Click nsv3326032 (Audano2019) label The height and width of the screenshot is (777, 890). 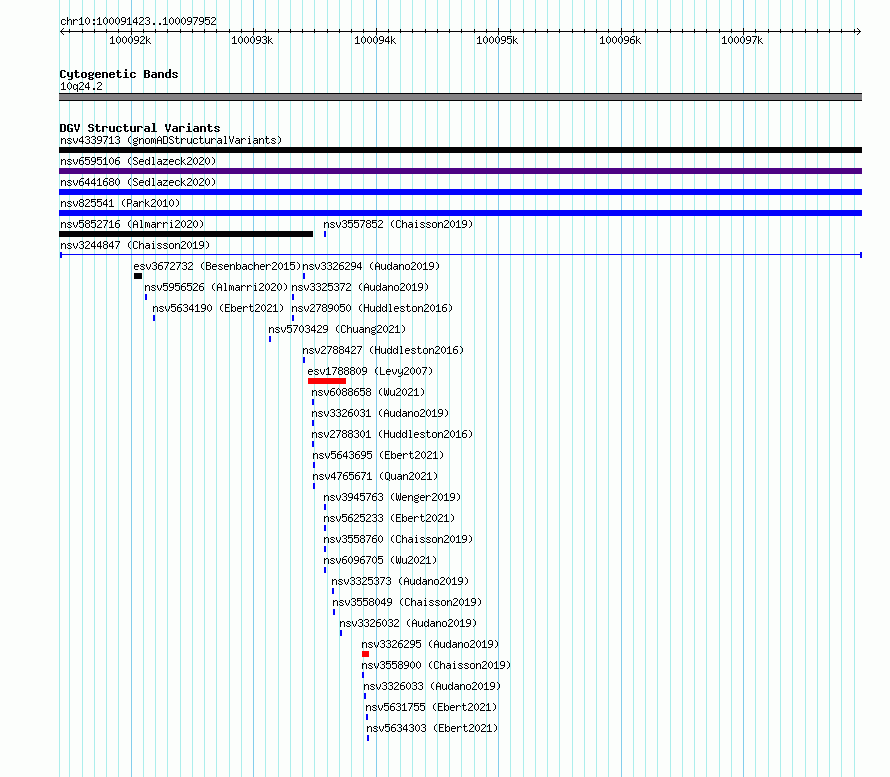point(408,623)
